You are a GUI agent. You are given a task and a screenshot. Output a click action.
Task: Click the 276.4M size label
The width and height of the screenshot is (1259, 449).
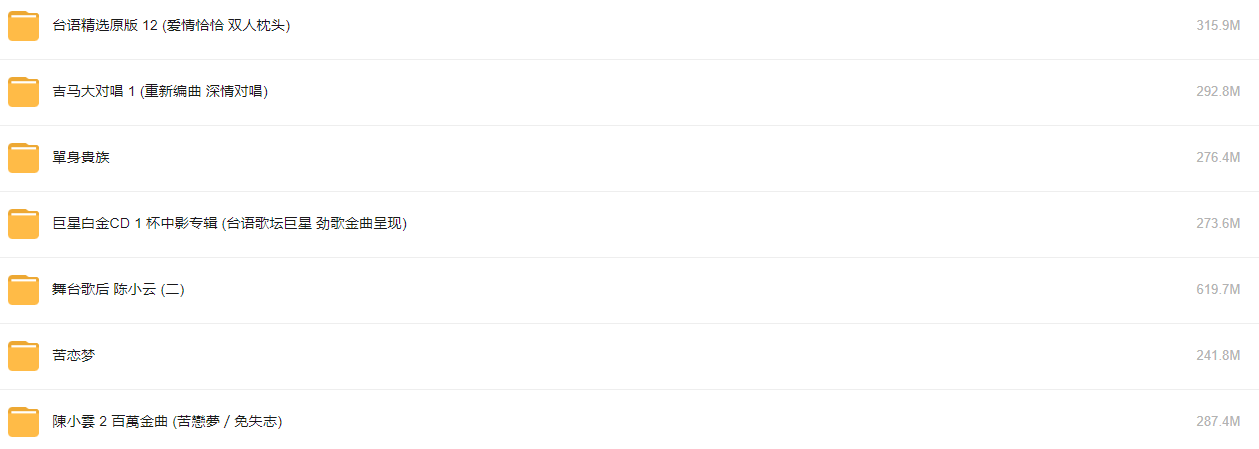pyautogui.click(x=1218, y=157)
